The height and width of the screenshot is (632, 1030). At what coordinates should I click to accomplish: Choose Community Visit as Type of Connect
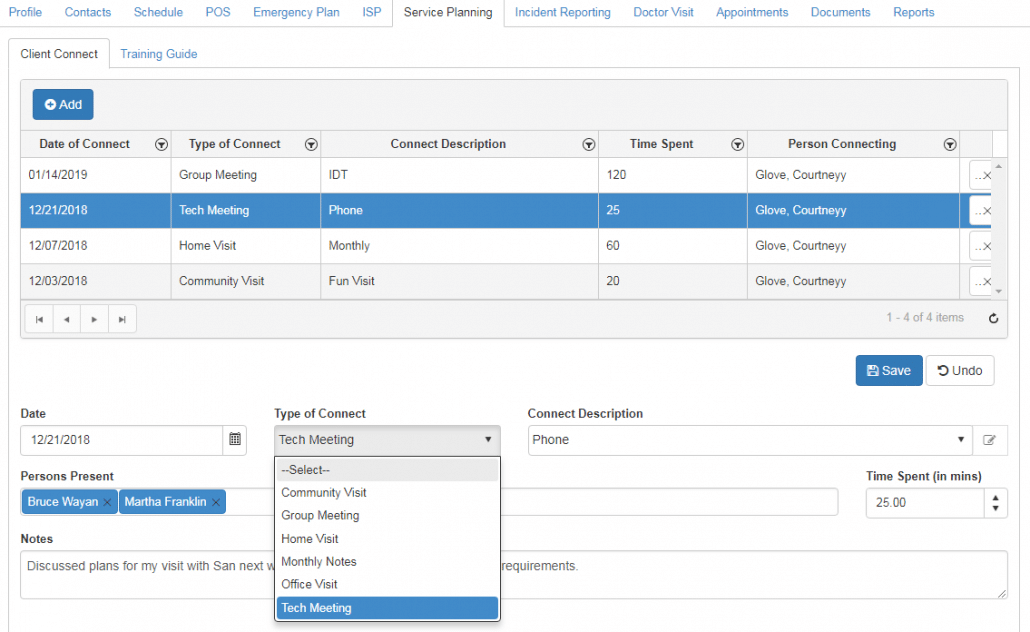(324, 492)
